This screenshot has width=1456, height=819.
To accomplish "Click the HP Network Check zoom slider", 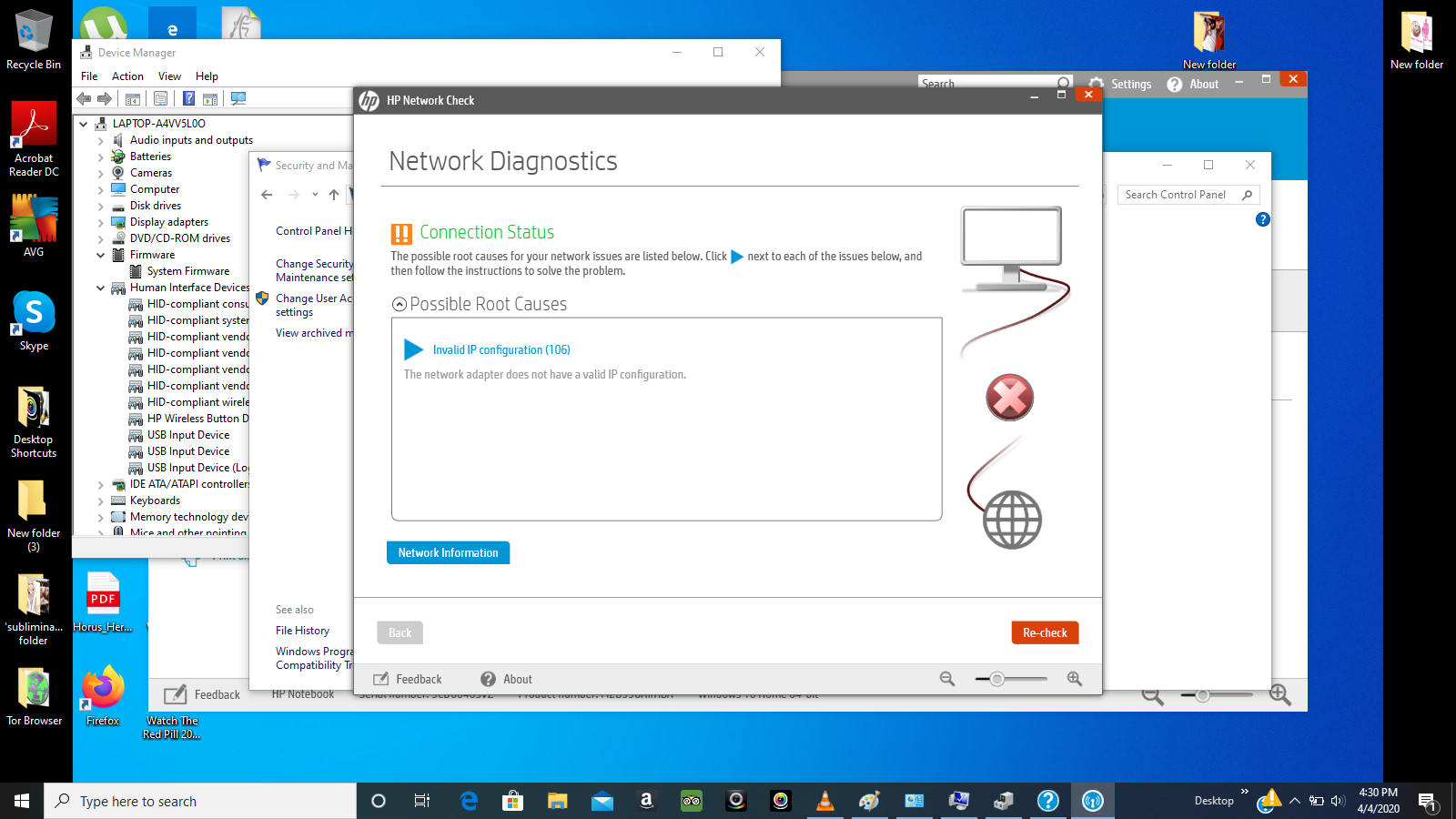I will 1011,679.
